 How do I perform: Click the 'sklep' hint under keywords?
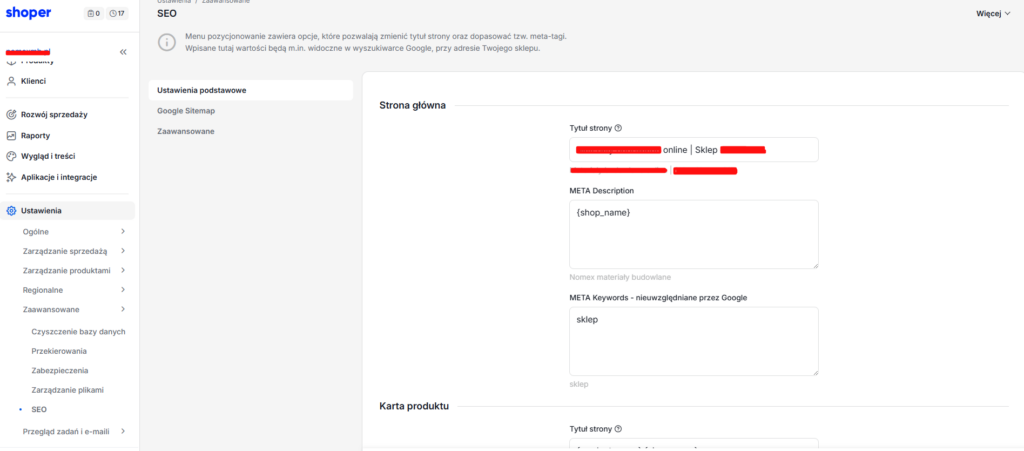579,384
